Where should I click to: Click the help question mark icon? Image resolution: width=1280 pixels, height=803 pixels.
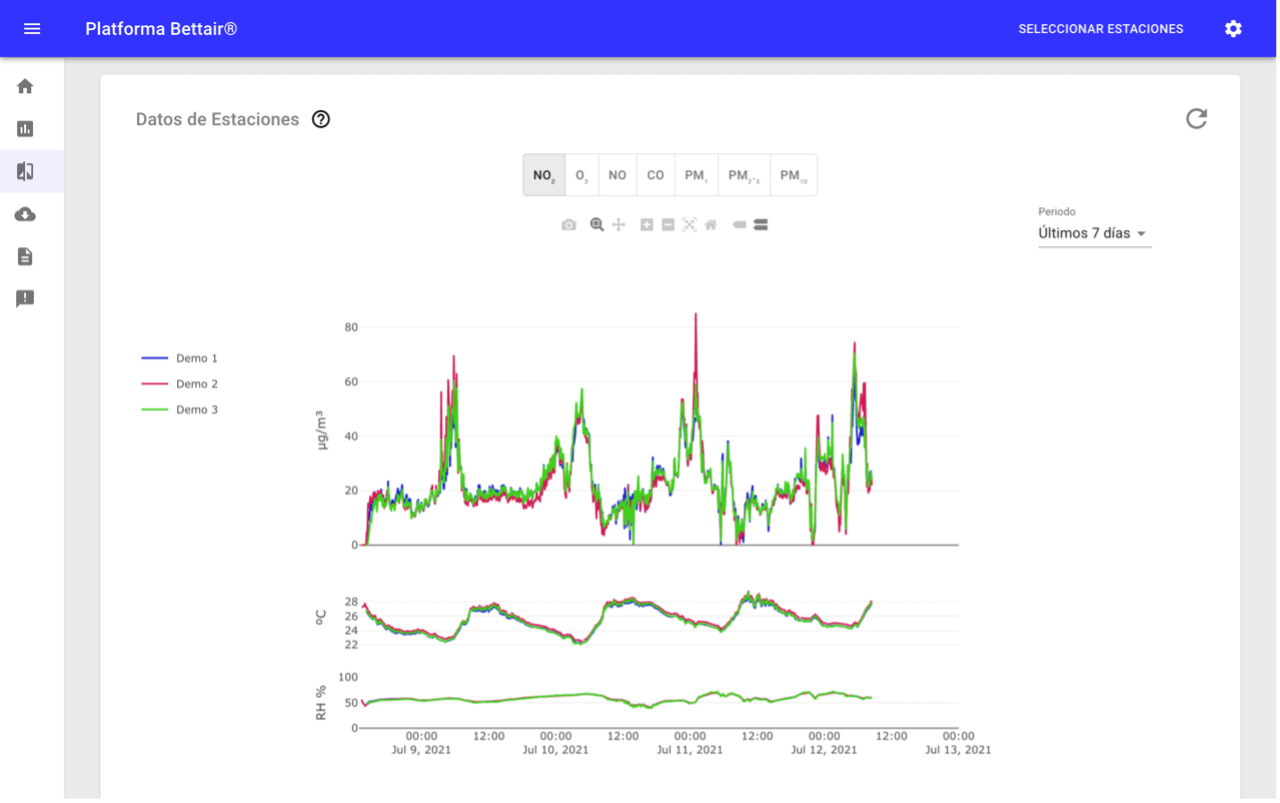click(x=321, y=119)
